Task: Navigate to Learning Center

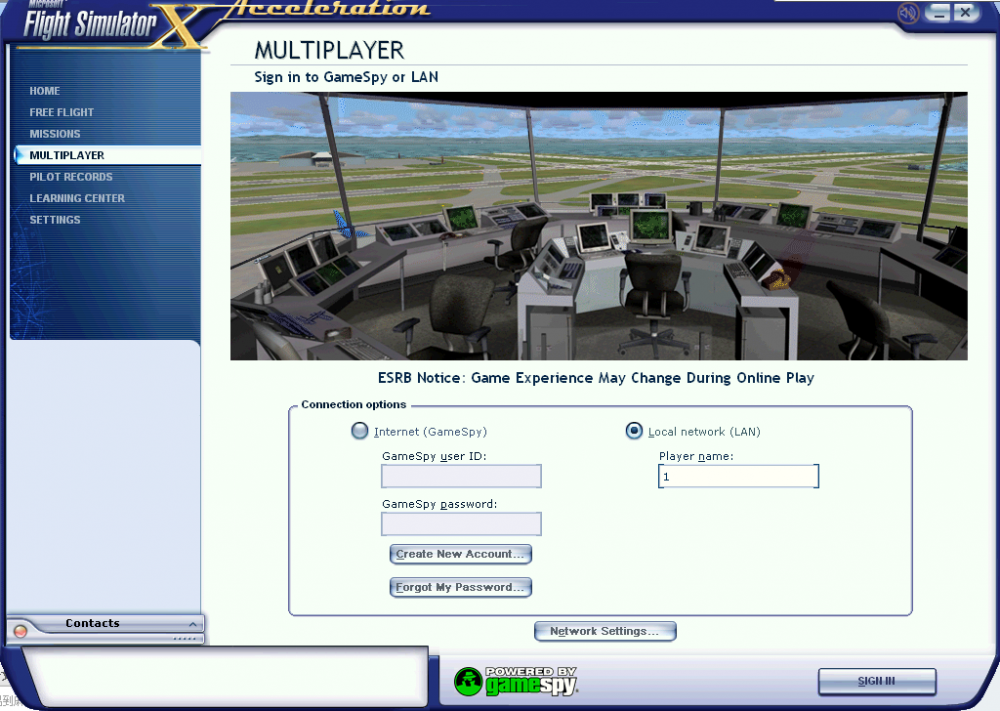Action: pyautogui.click(x=77, y=198)
